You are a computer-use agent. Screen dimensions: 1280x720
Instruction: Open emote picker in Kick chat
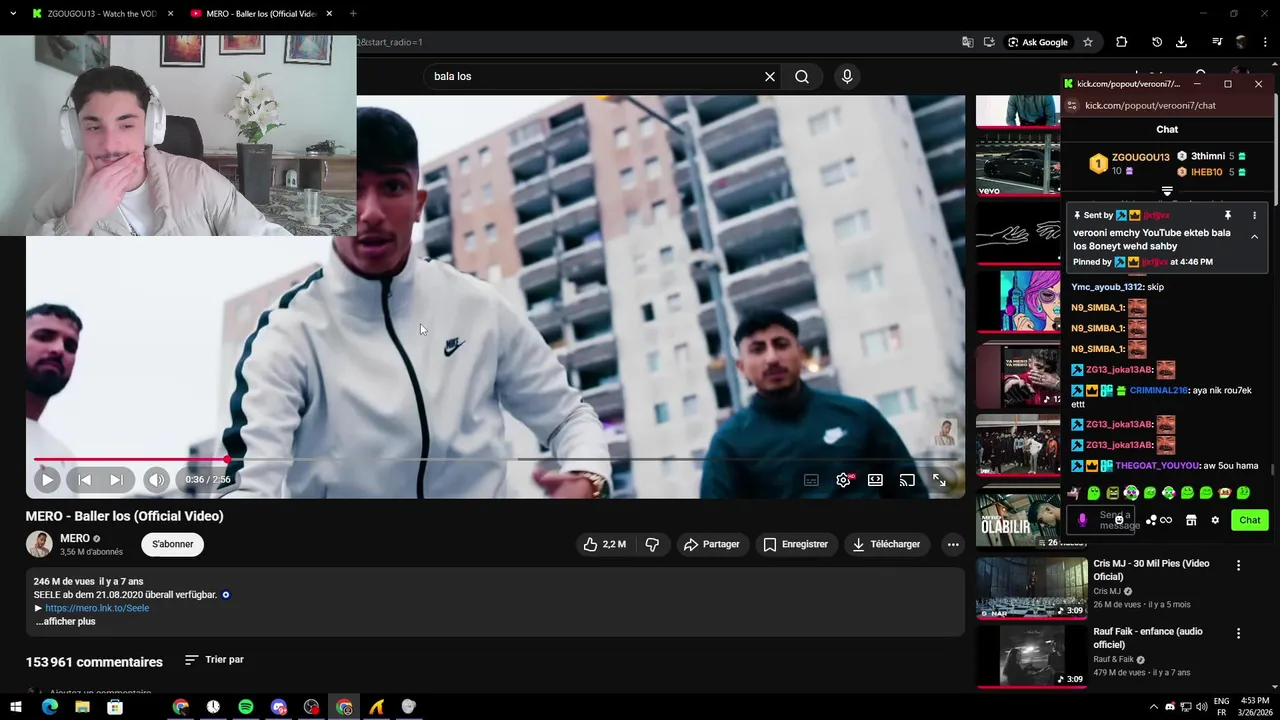1119,520
